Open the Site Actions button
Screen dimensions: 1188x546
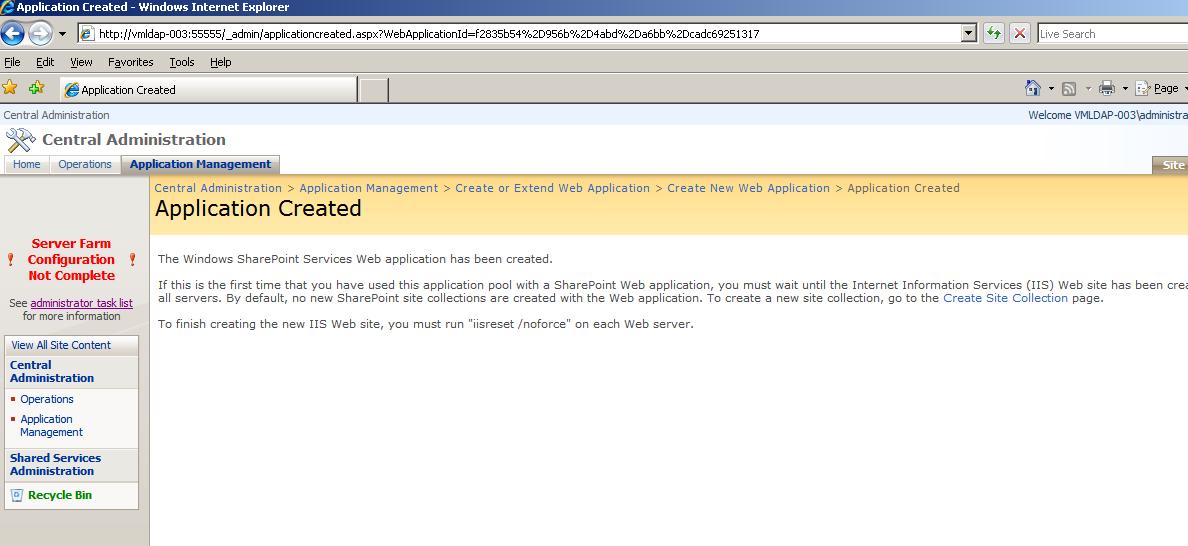[x=1171, y=165]
